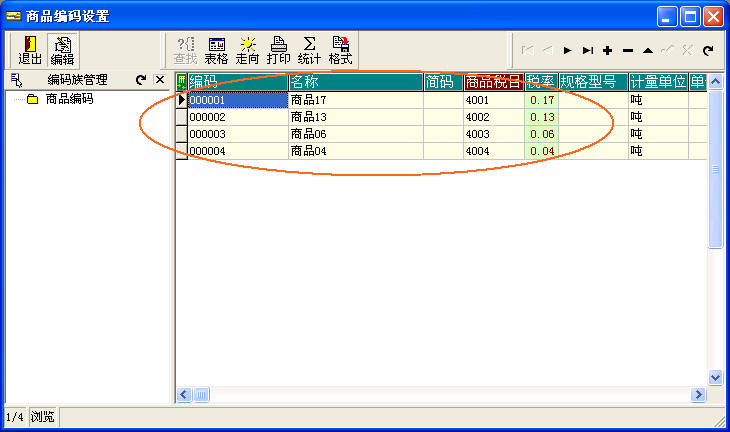Click name cell 商品06
Viewport: 730px width, 432px height.
356,134
